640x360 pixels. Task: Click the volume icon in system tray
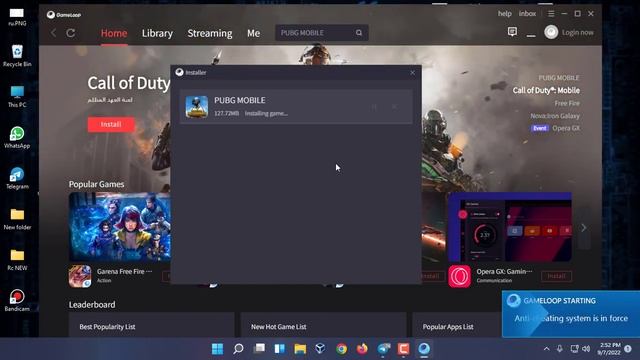[x=586, y=349]
